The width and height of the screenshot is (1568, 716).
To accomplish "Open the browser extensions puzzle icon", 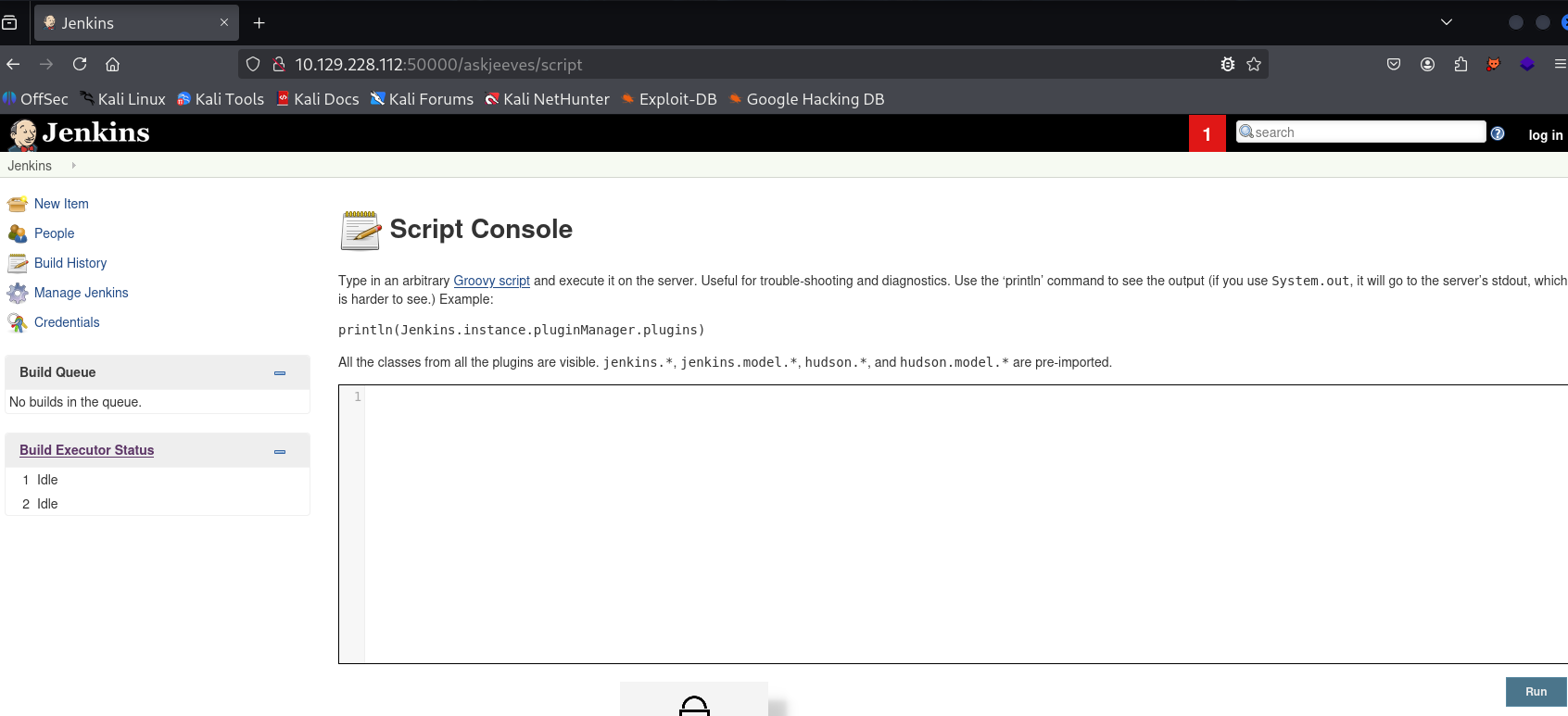I will [1461, 64].
